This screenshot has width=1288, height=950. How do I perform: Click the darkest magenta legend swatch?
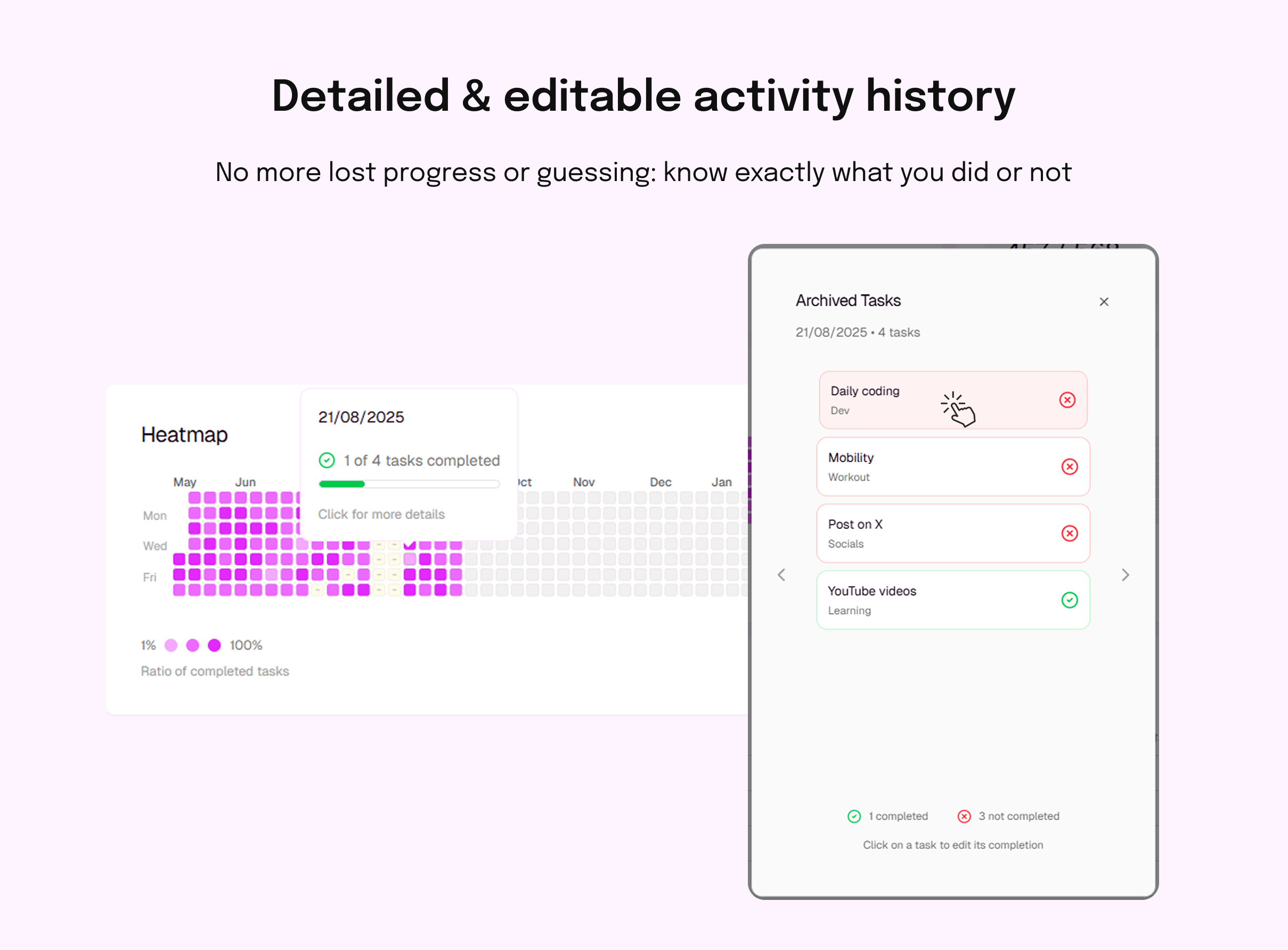214,645
